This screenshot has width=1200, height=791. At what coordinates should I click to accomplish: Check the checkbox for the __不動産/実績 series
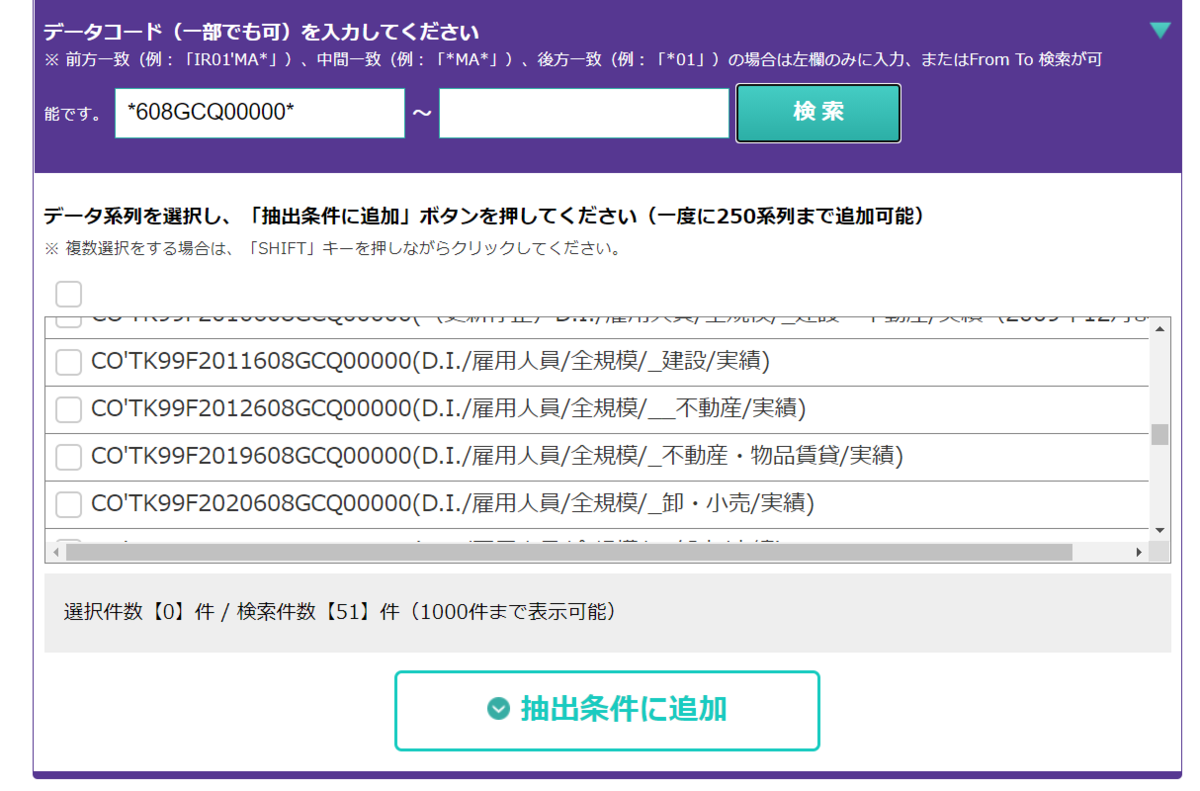click(67, 409)
